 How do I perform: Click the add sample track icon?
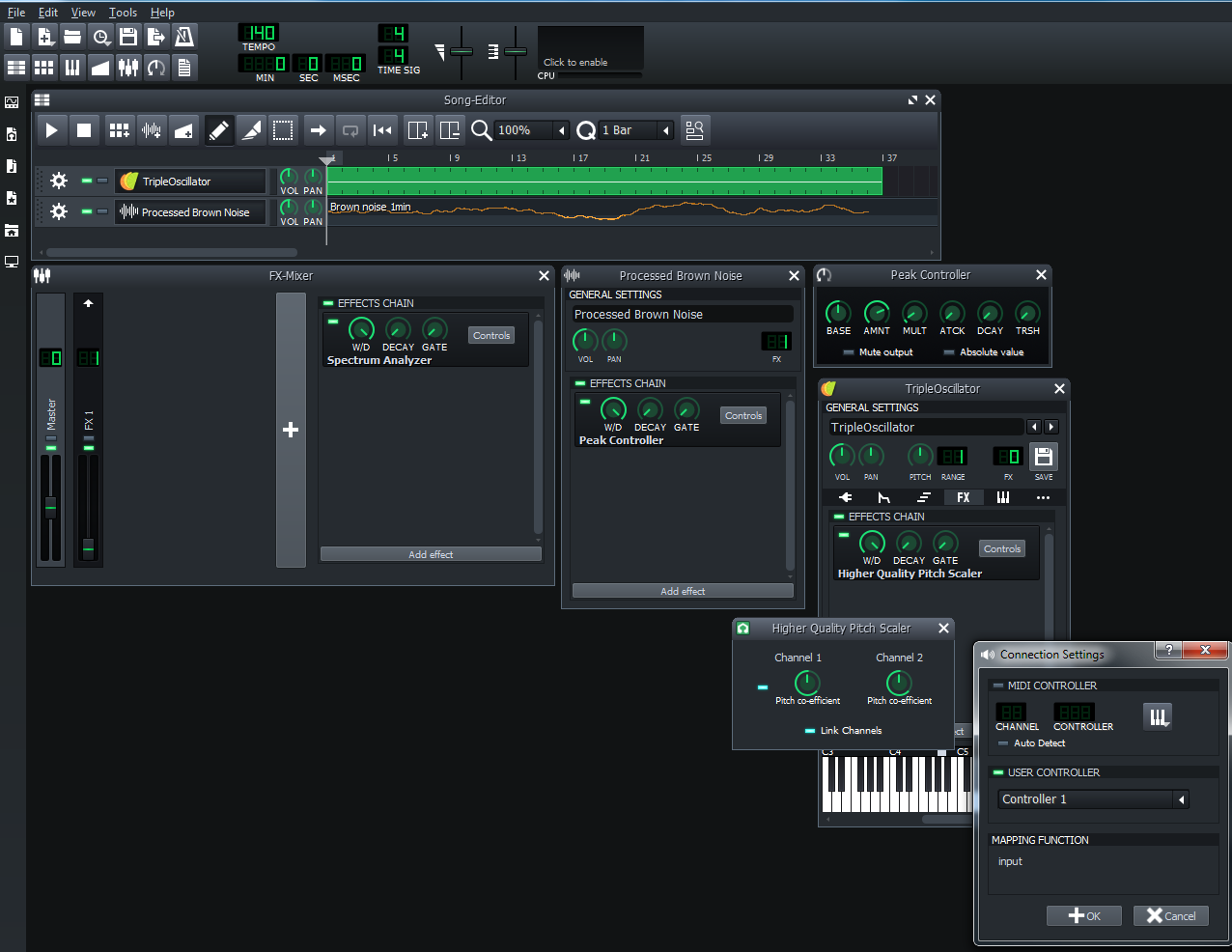click(x=152, y=130)
